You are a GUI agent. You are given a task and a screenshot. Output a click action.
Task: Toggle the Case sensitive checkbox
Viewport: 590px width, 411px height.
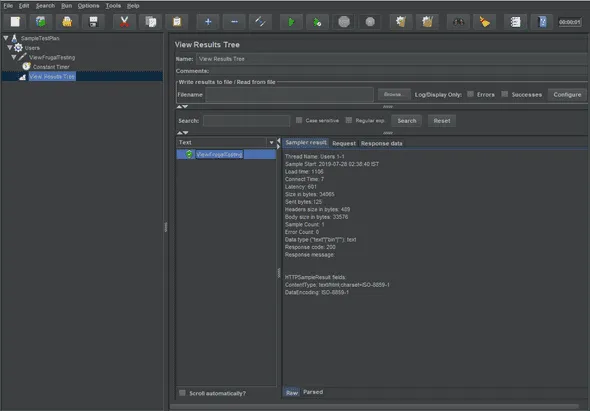tap(299, 120)
